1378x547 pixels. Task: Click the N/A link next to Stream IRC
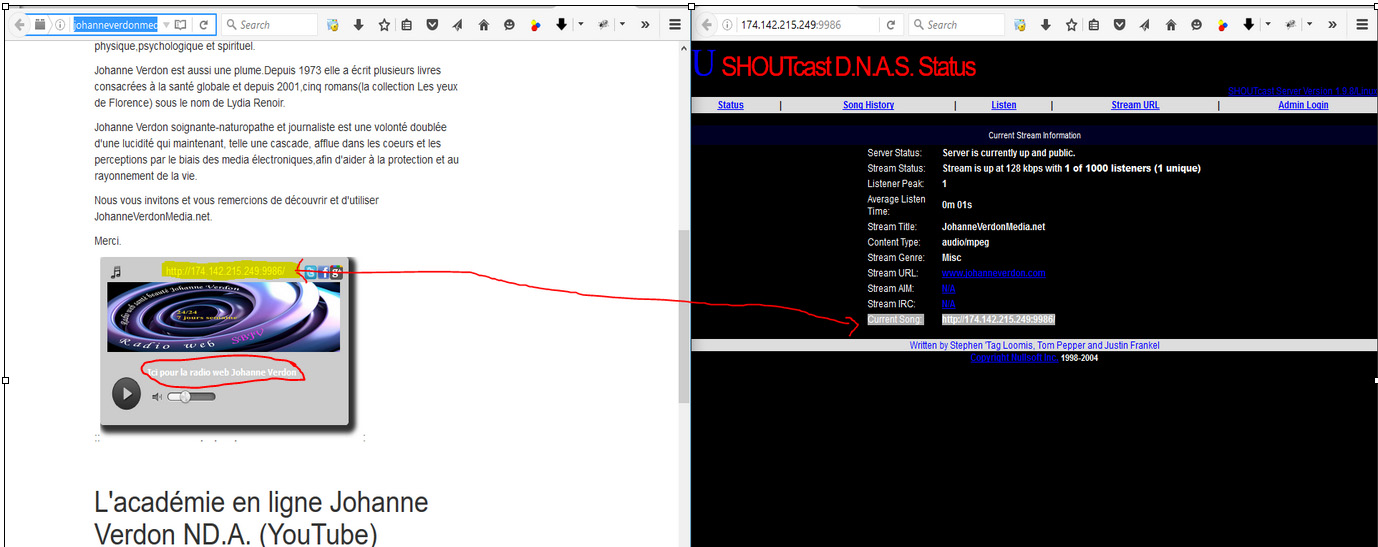coord(949,304)
